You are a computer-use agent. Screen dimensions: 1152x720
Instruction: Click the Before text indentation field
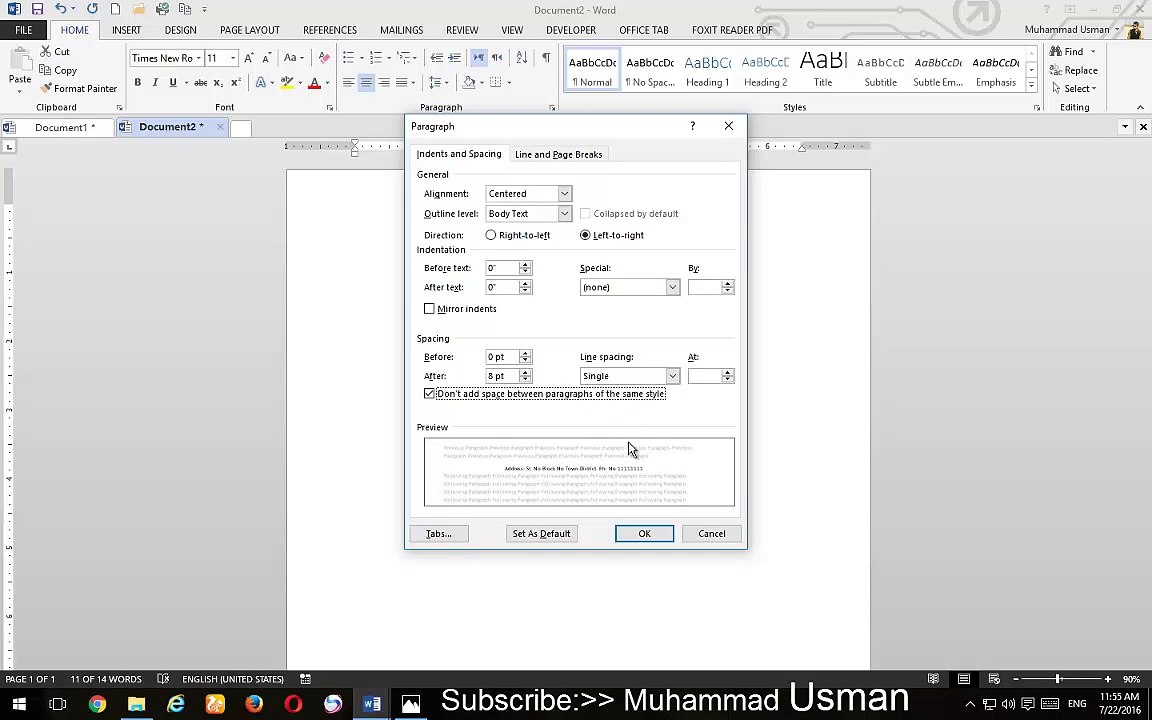[x=502, y=268]
